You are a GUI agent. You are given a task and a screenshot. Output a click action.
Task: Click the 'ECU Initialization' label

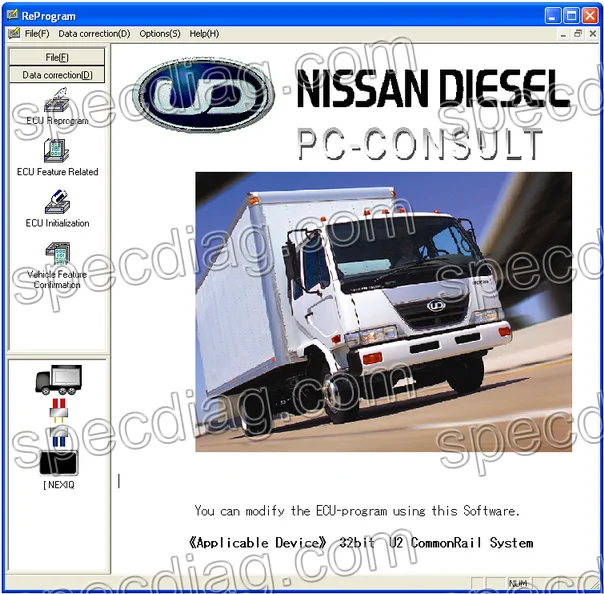pyautogui.click(x=57, y=223)
